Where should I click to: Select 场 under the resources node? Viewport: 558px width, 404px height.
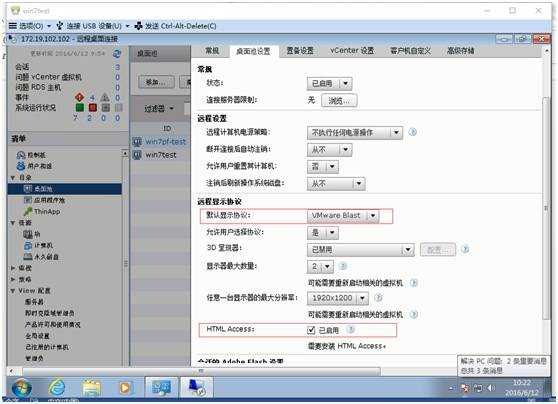[32, 234]
